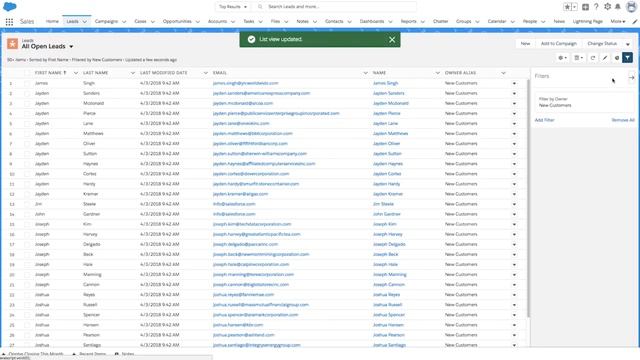640x360 pixels.
Task: Open the Joseph Harvey name link
Action: pos(387,234)
